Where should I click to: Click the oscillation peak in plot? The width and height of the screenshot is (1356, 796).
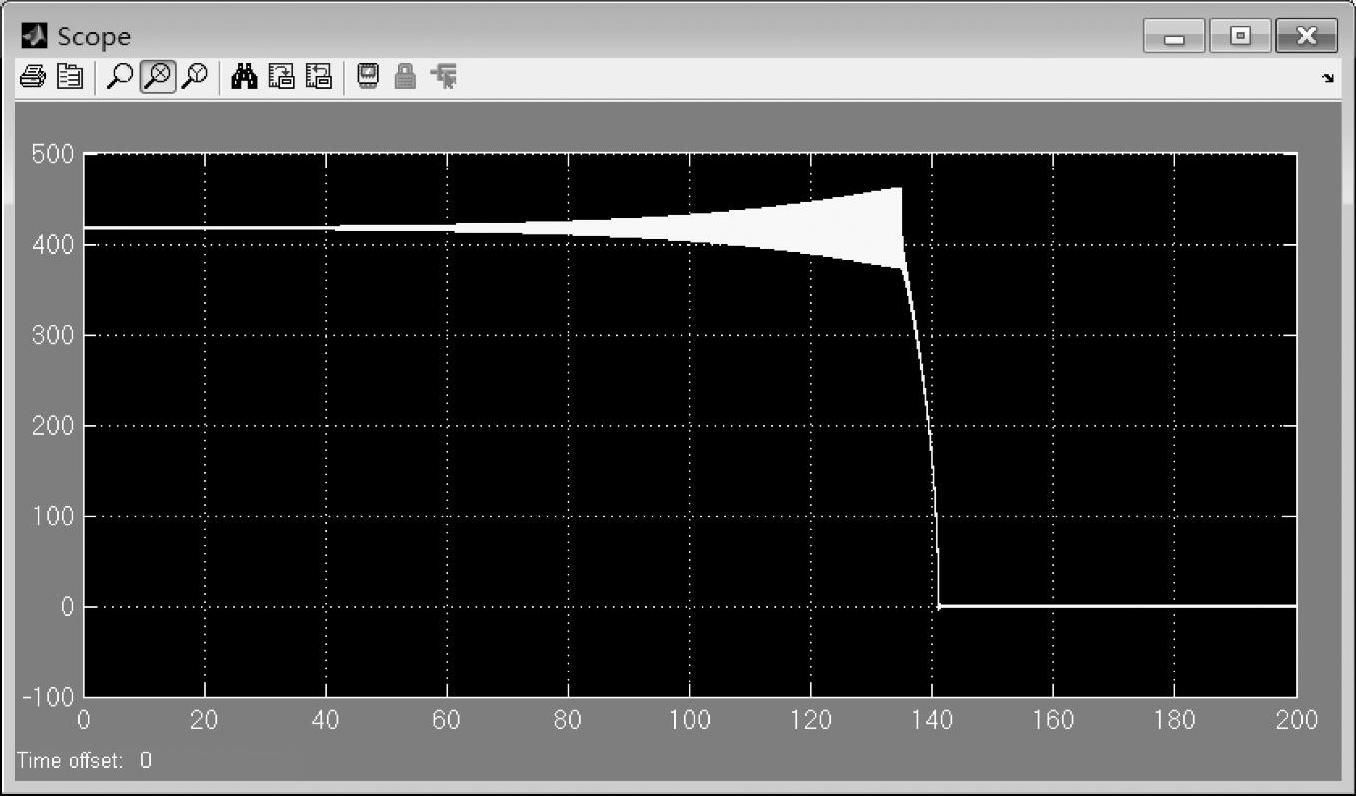(x=901, y=188)
